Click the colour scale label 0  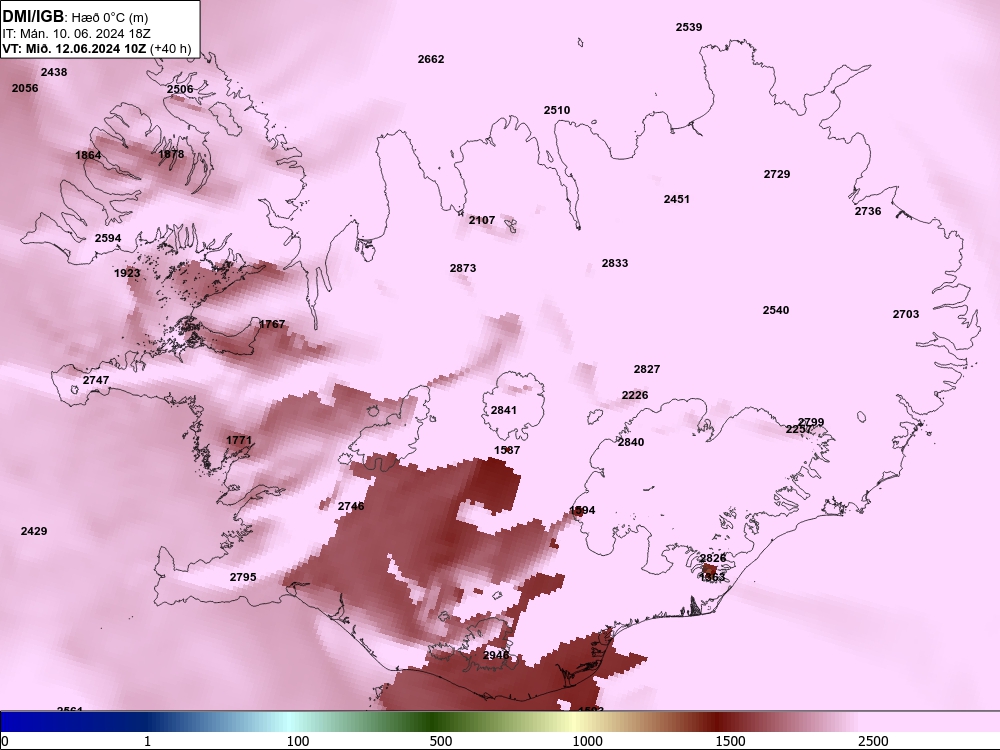(x=5, y=741)
